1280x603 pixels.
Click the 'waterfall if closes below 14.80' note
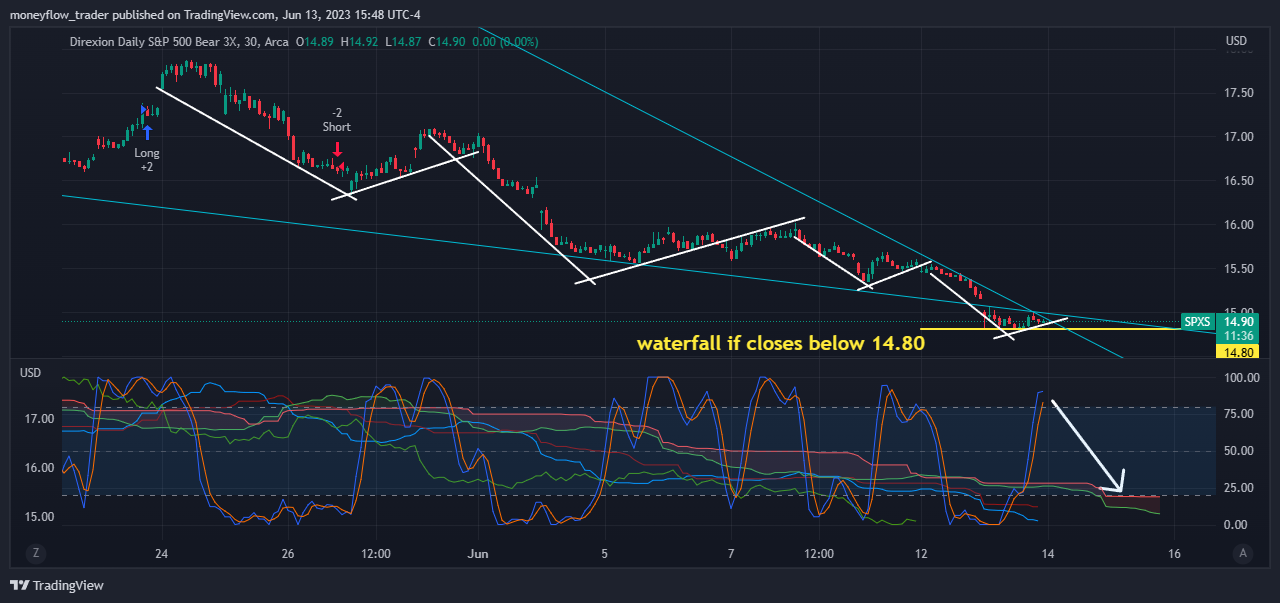[x=780, y=344]
